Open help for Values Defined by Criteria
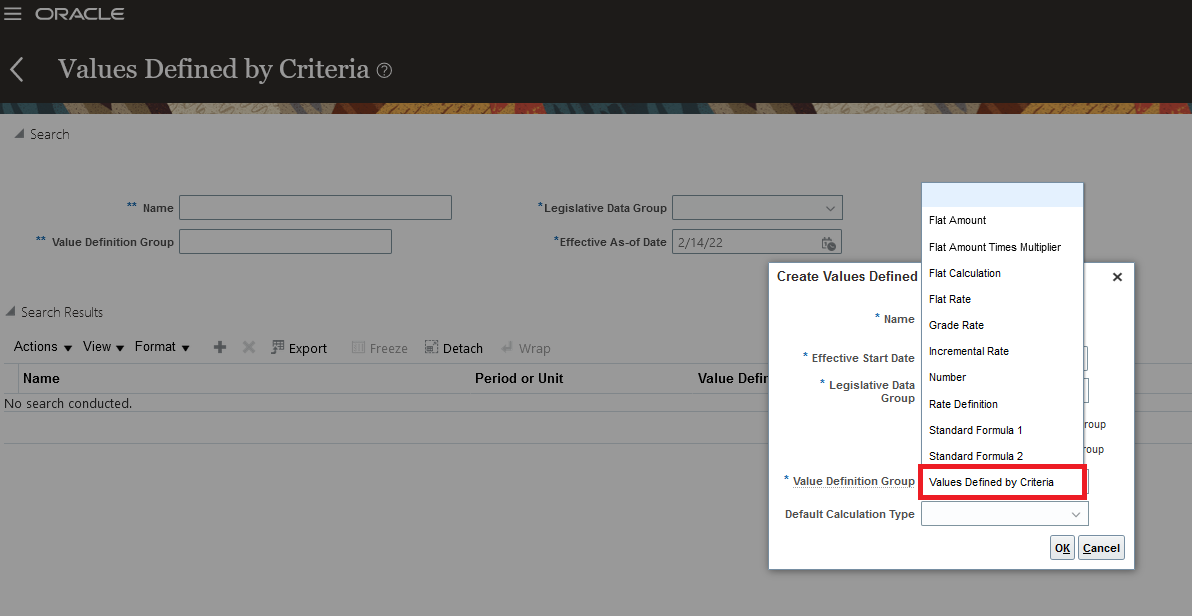Image resolution: width=1192 pixels, height=616 pixels. click(x=385, y=71)
